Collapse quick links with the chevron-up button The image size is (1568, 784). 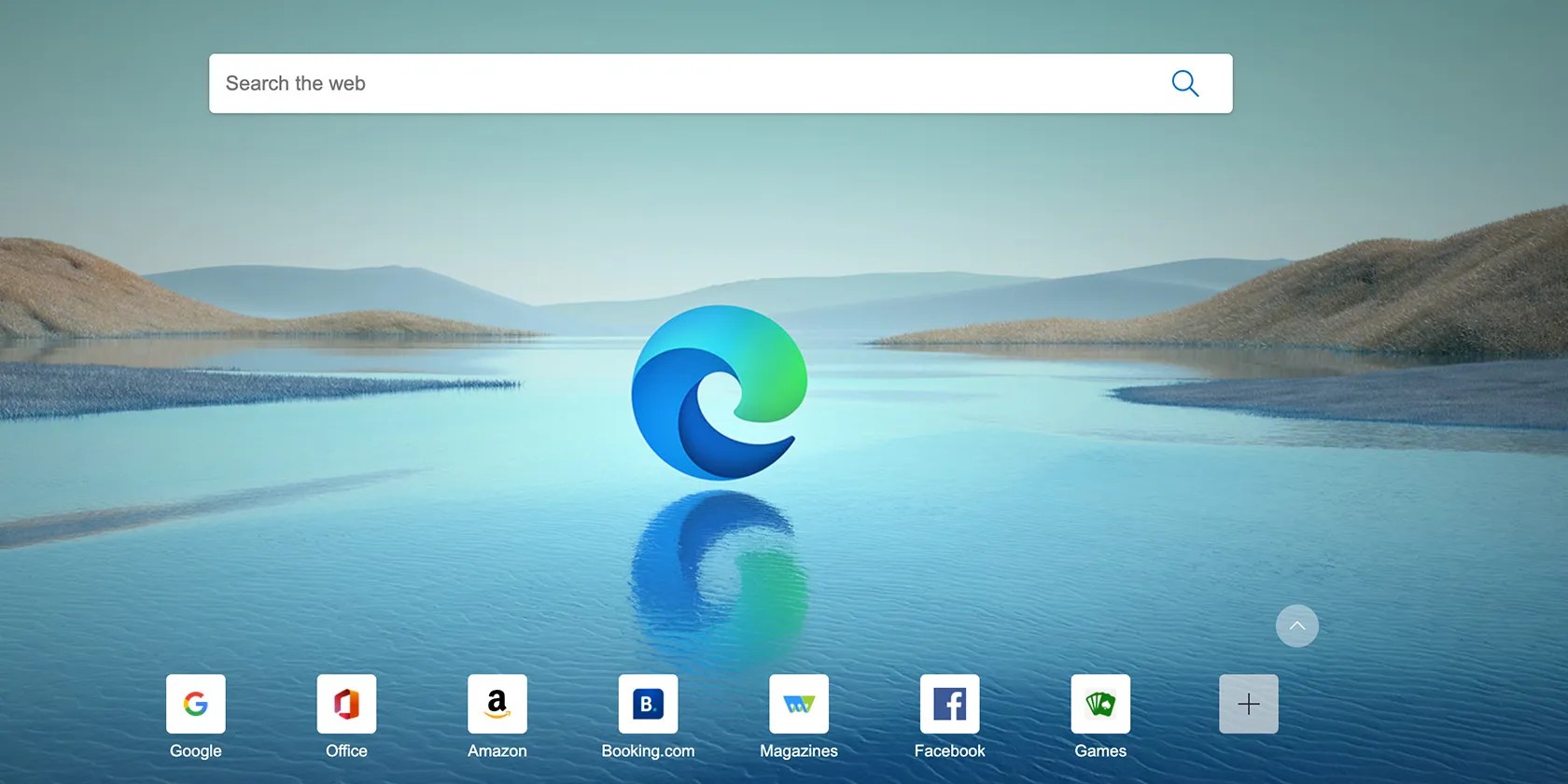click(x=1297, y=625)
